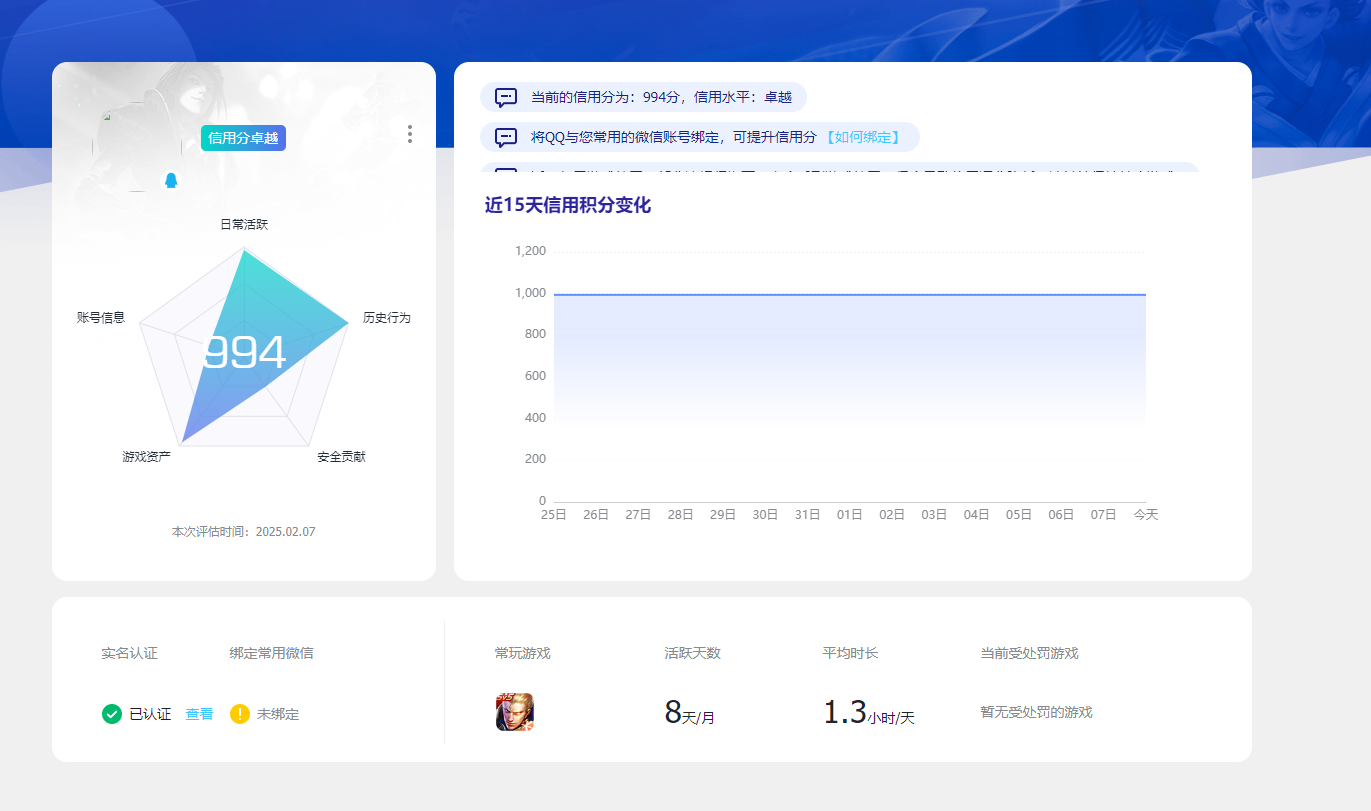Select the 994 score in the radar chart
The width and height of the screenshot is (1371, 811).
[x=245, y=353]
